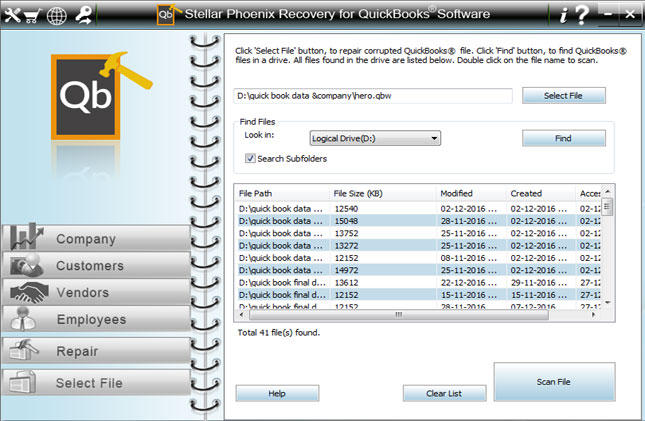Click the Customers people icon
Viewport: 645px width, 421px height.
pyautogui.click(x=27, y=265)
